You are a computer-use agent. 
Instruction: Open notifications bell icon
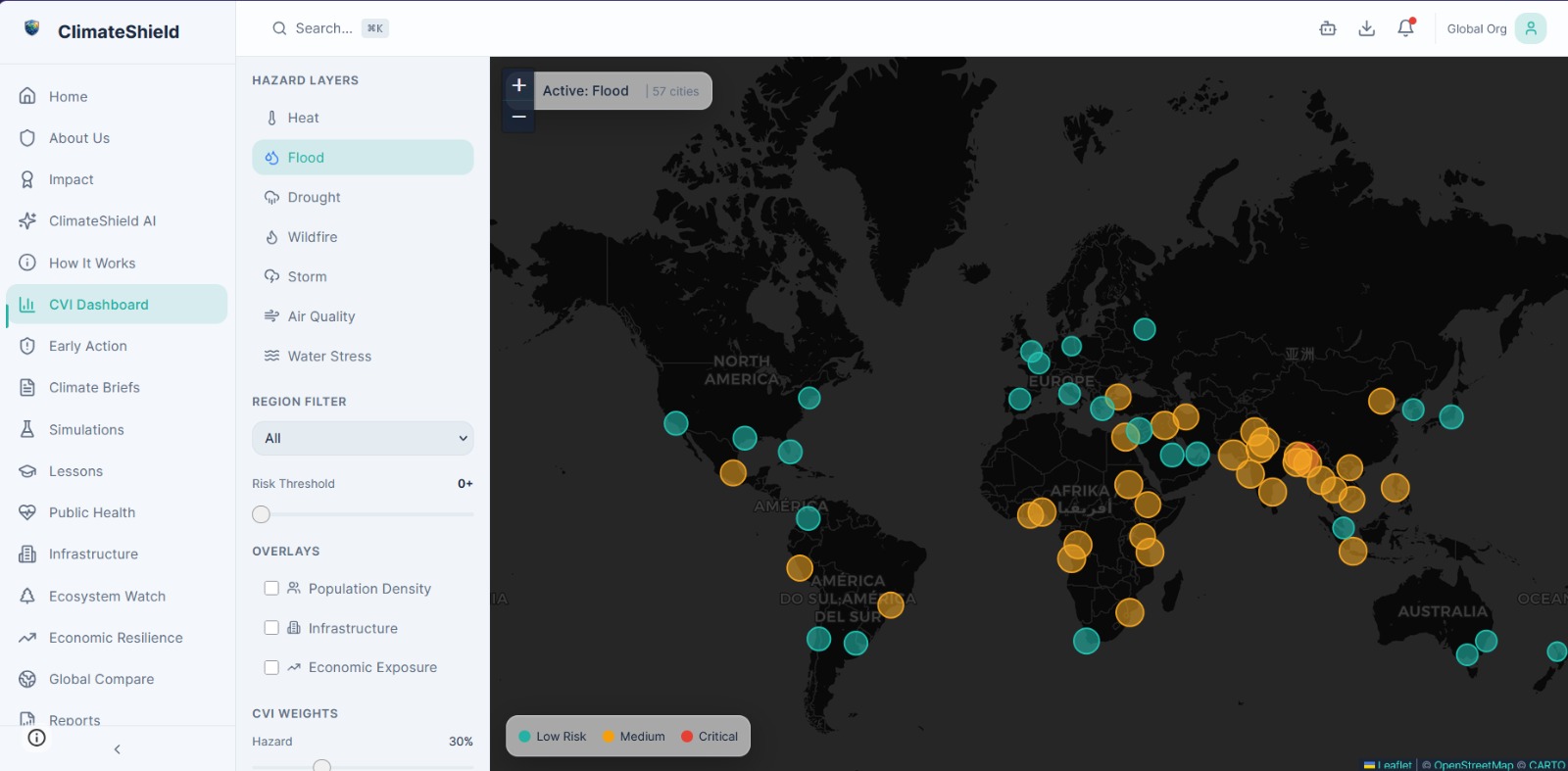pos(1406,28)
